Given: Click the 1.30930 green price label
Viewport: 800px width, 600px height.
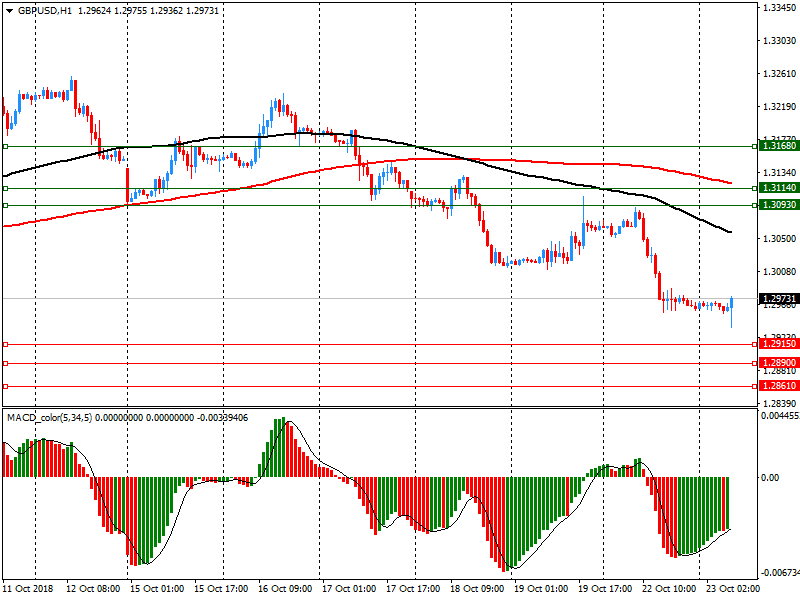Looking at the screenshot, I should click(777, 205).
